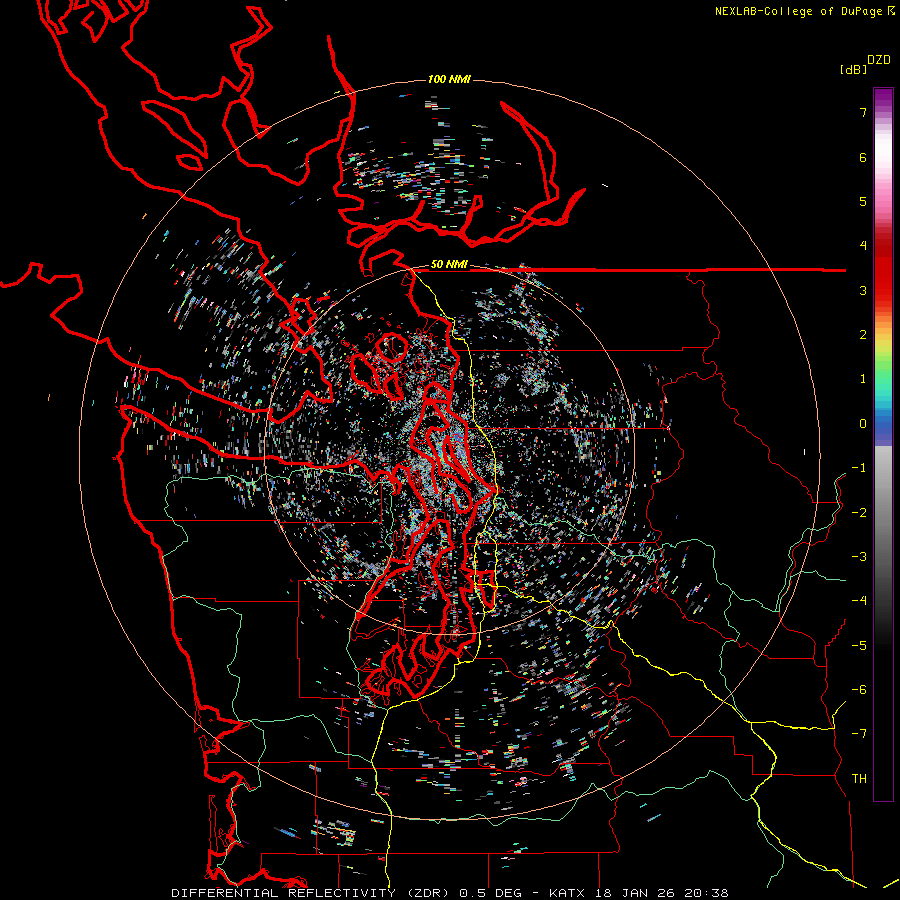Screen dimensions: 900x900
Task: Click the 5 dB scale value
Action: pyautogui.click(x=863, y=201)
